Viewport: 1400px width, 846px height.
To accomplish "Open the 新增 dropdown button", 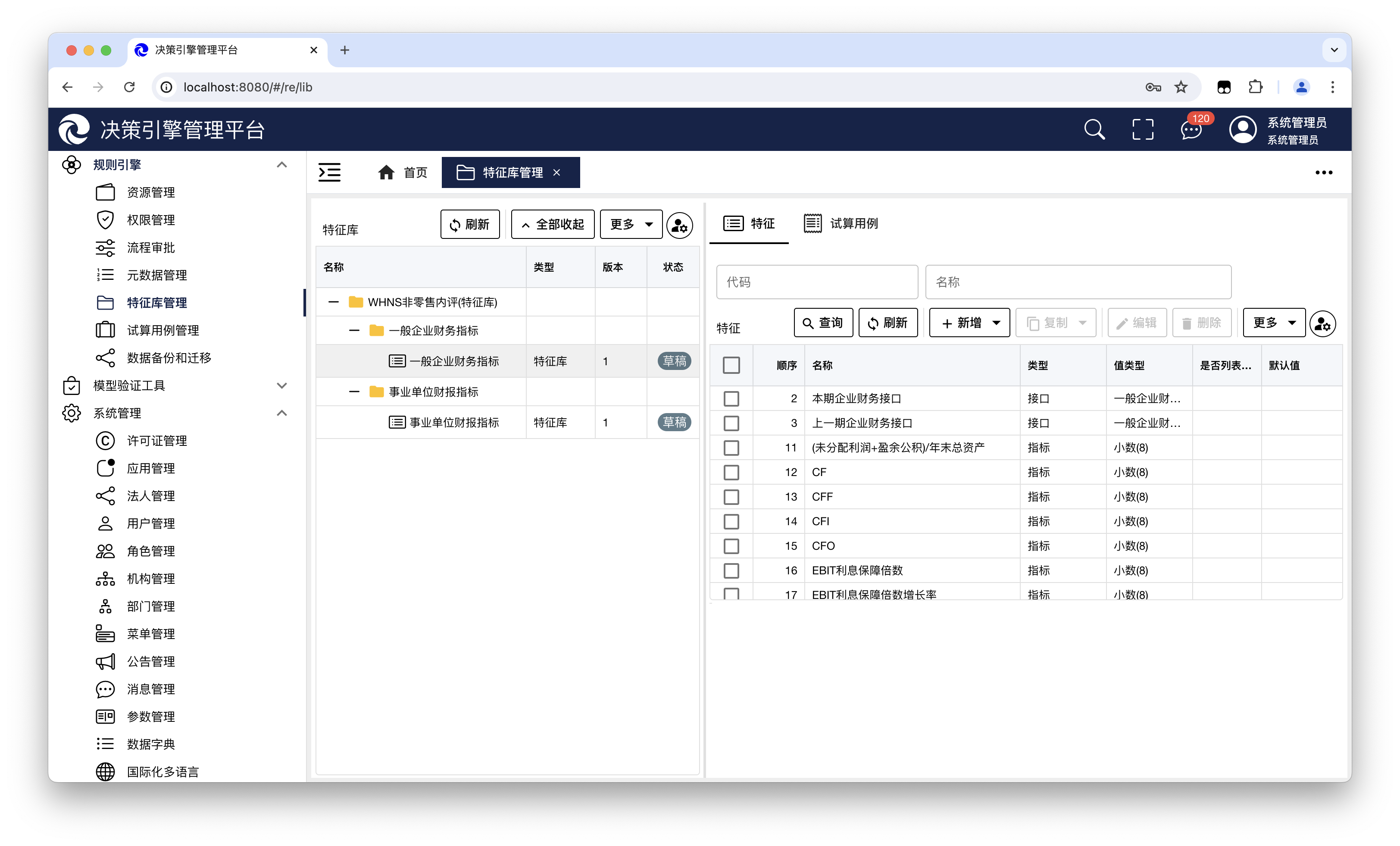I will 969,323.
